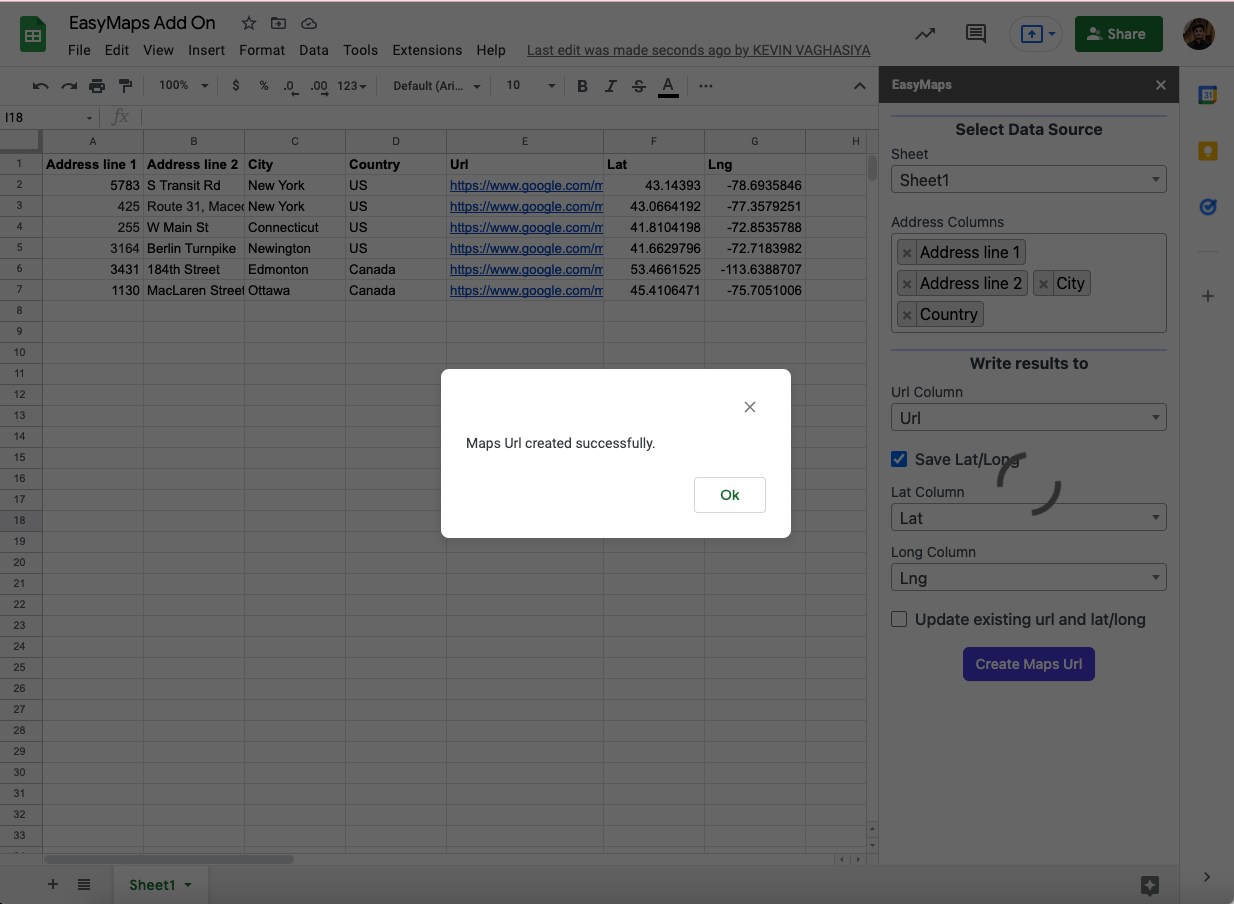1234x904 pixels.
Task: Open Google Tasks side panel
Action: 1208,207
